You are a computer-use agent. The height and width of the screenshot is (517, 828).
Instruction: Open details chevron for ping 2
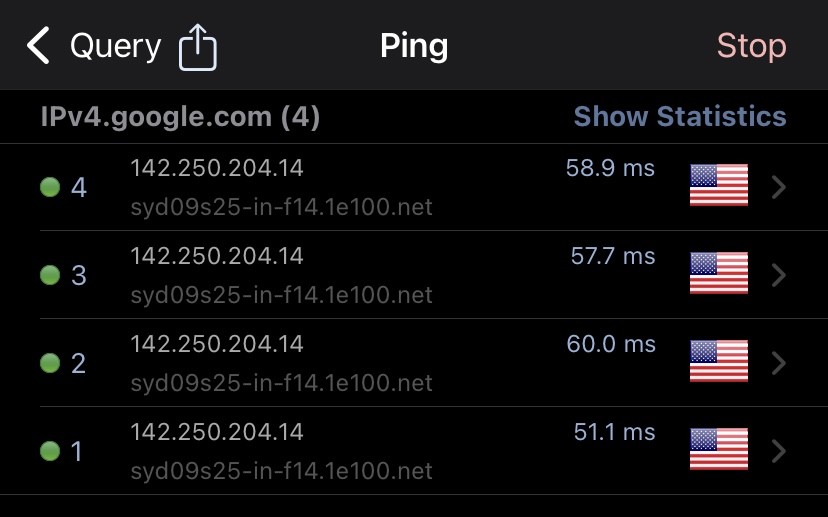[x=780, y=363]
